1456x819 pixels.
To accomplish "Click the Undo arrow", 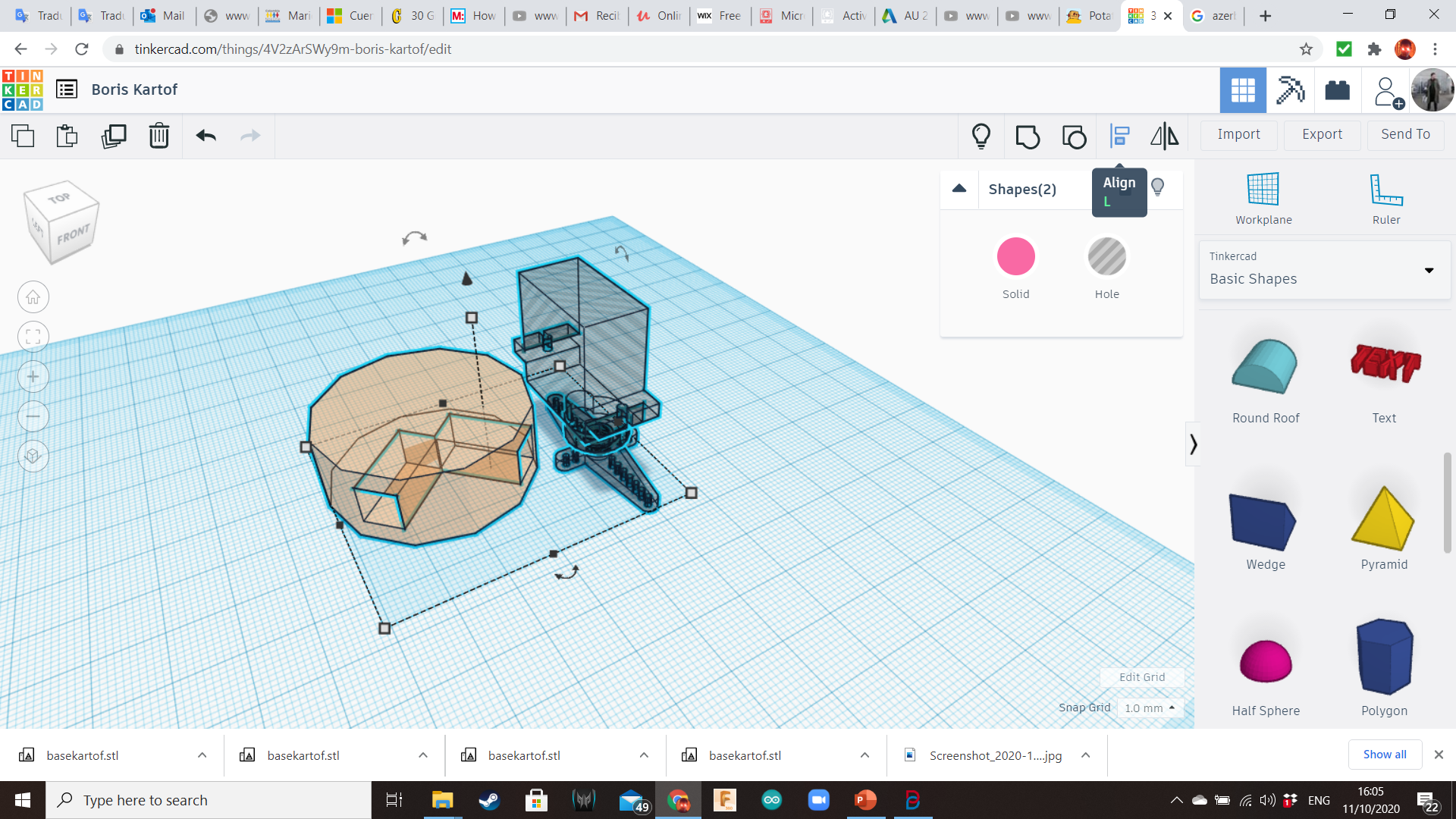I will tap(206, 136).
